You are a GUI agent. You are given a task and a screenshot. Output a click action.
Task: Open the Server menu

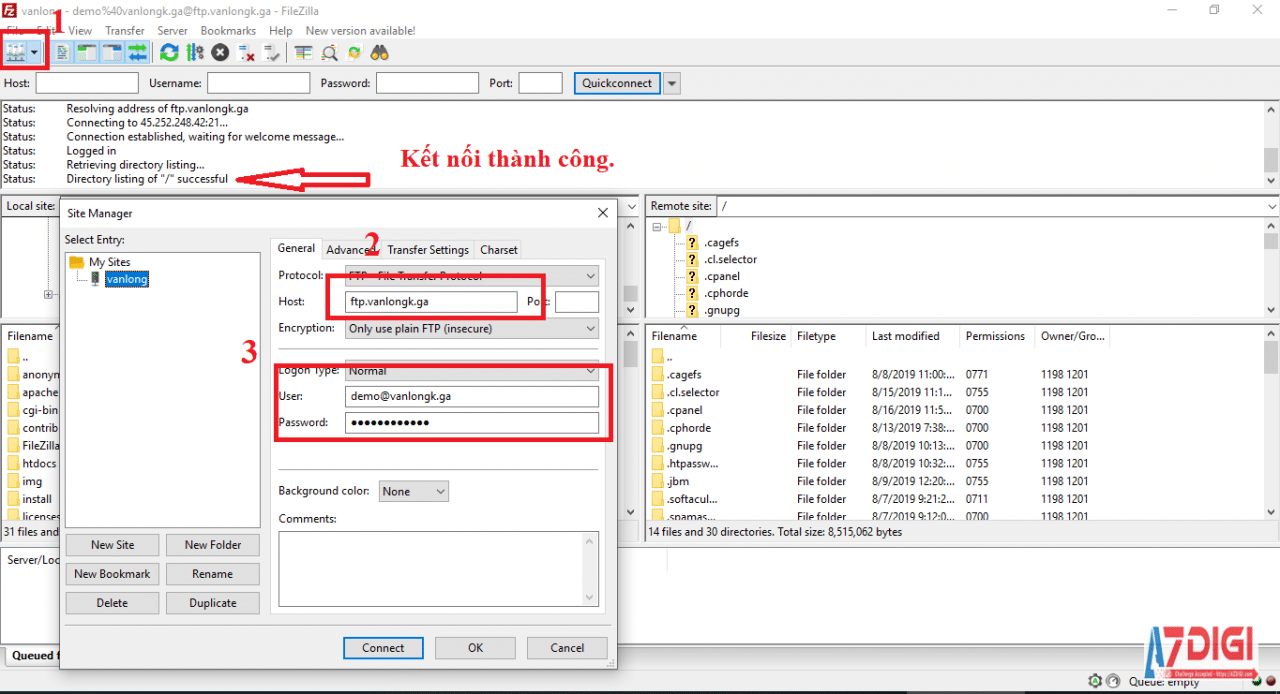pos(172,31)
